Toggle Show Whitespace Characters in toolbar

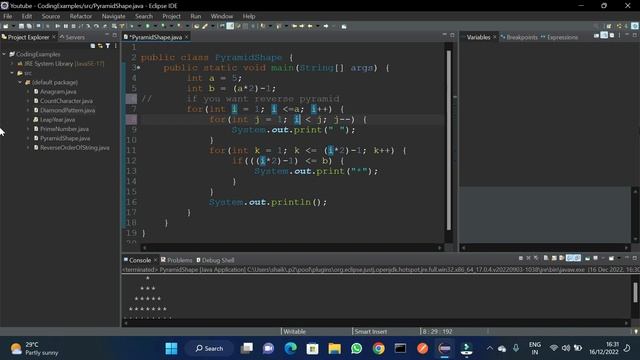click(x=253, y=26)
